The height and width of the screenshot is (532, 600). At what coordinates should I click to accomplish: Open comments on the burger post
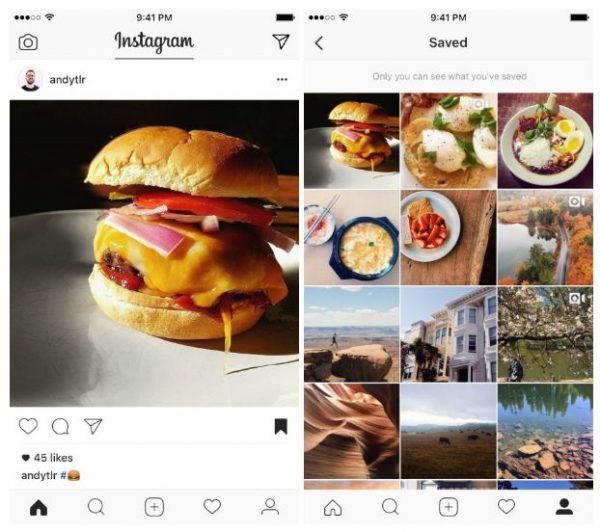tap(60, 426)
